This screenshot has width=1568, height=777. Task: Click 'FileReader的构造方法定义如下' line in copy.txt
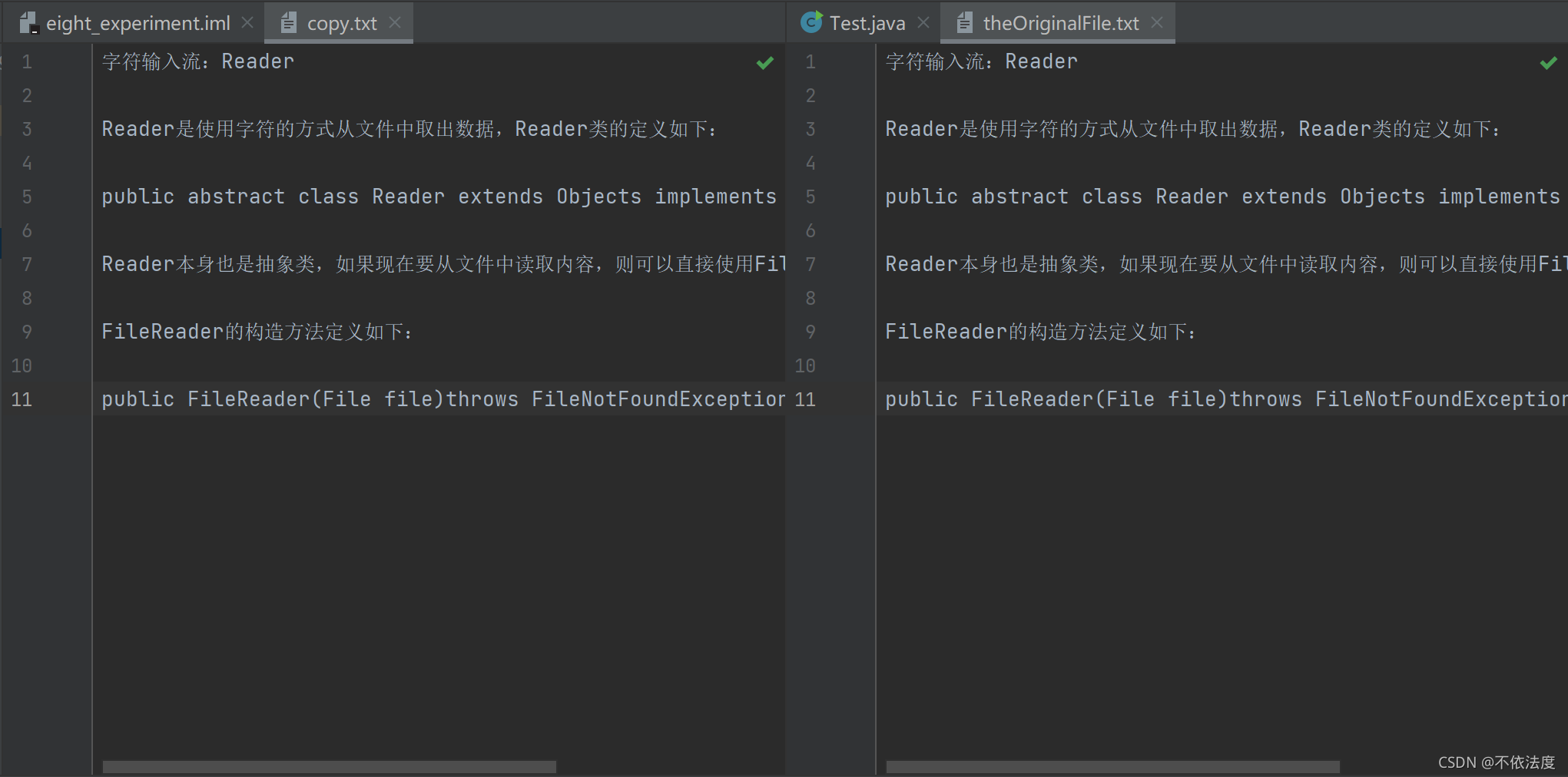coord(257,332)
